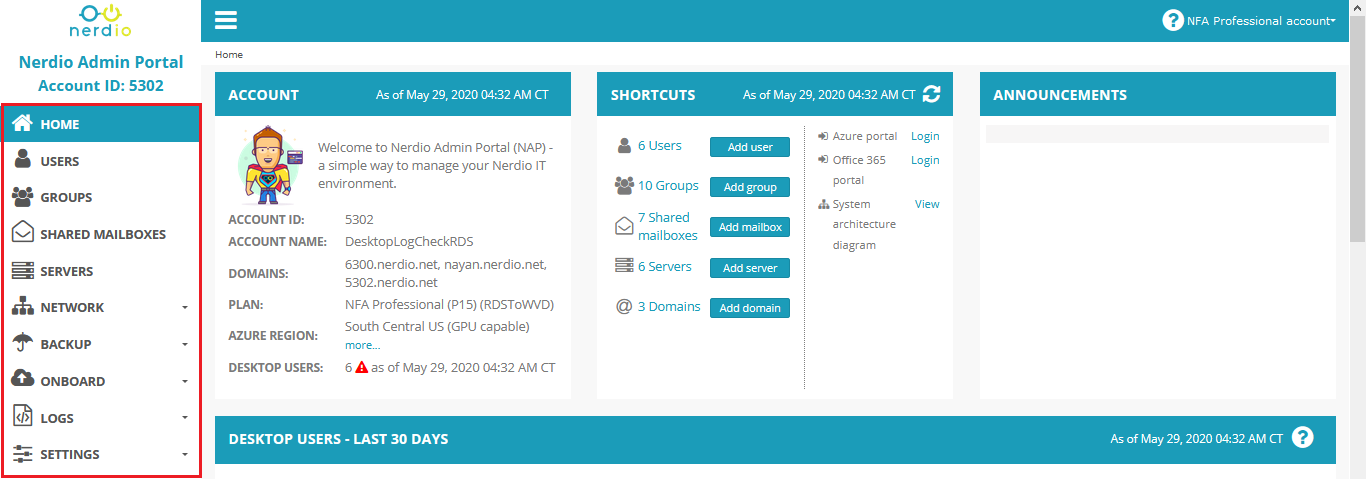Open the 7 Shared mailboxes link
Screen dimensions: 1366x479
668,227
